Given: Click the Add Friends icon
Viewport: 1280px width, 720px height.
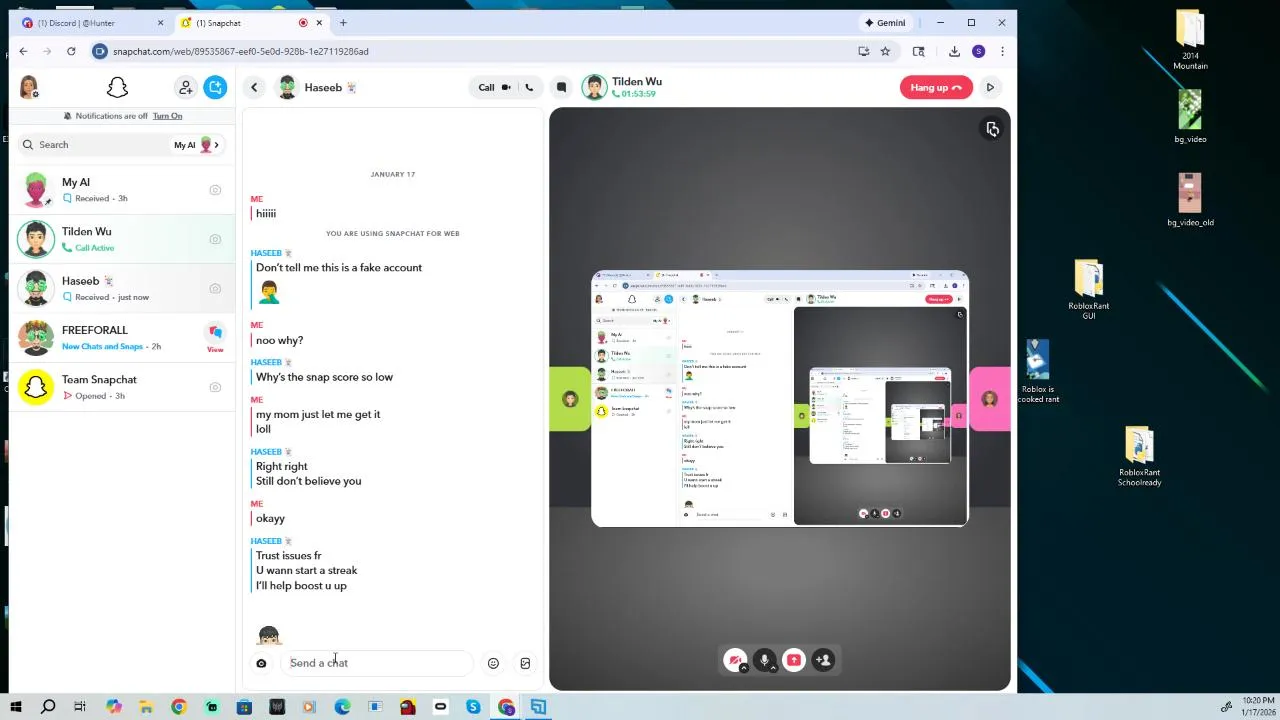Looking at the screenshot, I should pyautogui.click(x=185, y=88).
